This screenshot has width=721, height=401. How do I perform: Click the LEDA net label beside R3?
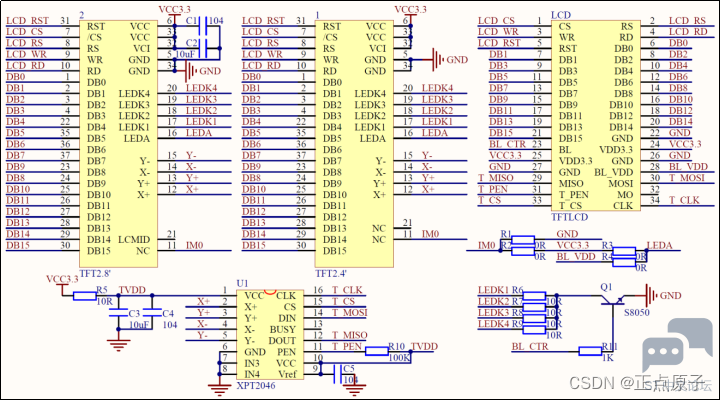click(659, 245)
